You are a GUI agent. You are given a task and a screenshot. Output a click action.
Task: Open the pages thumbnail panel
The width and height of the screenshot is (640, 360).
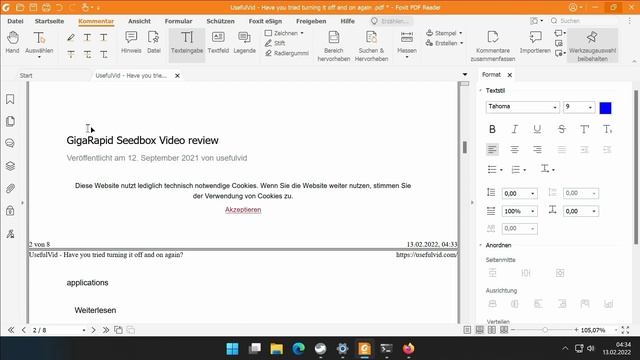(x=10, y=121)
